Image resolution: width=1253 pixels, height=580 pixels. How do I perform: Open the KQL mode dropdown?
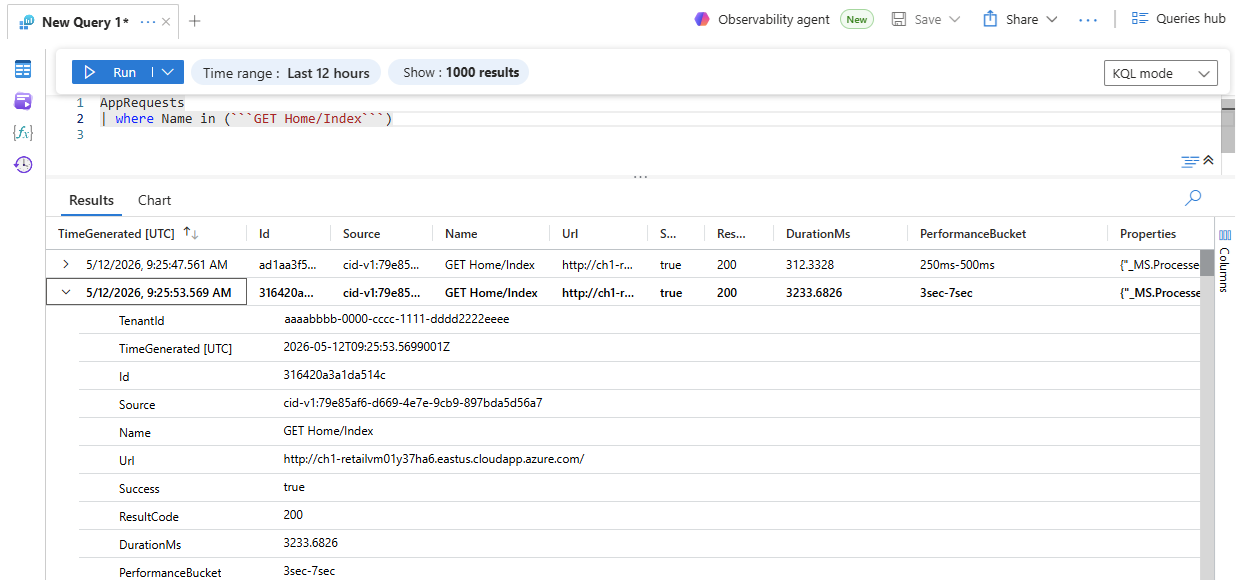(x=1161, y=73)
